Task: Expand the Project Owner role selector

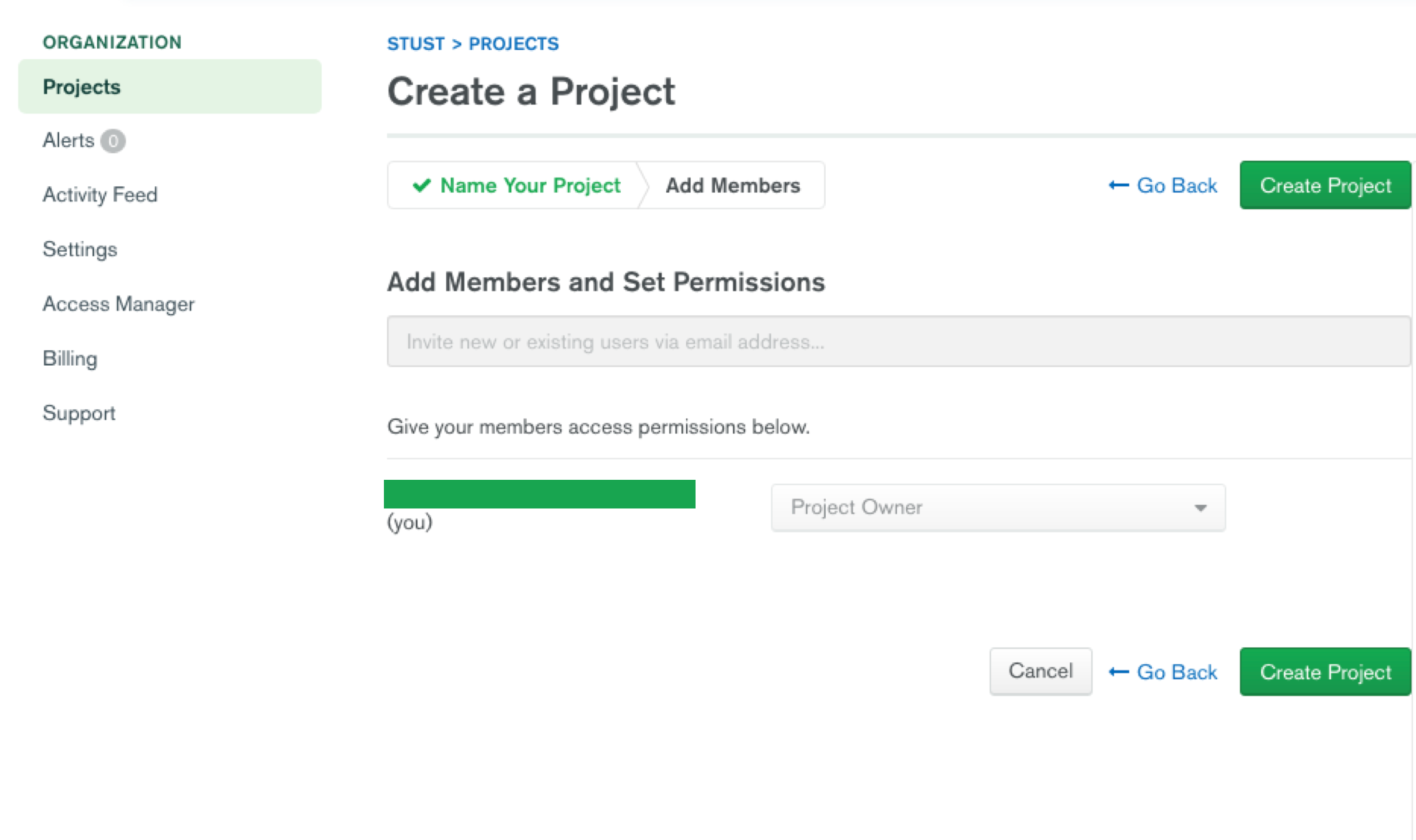Action: 997,508
